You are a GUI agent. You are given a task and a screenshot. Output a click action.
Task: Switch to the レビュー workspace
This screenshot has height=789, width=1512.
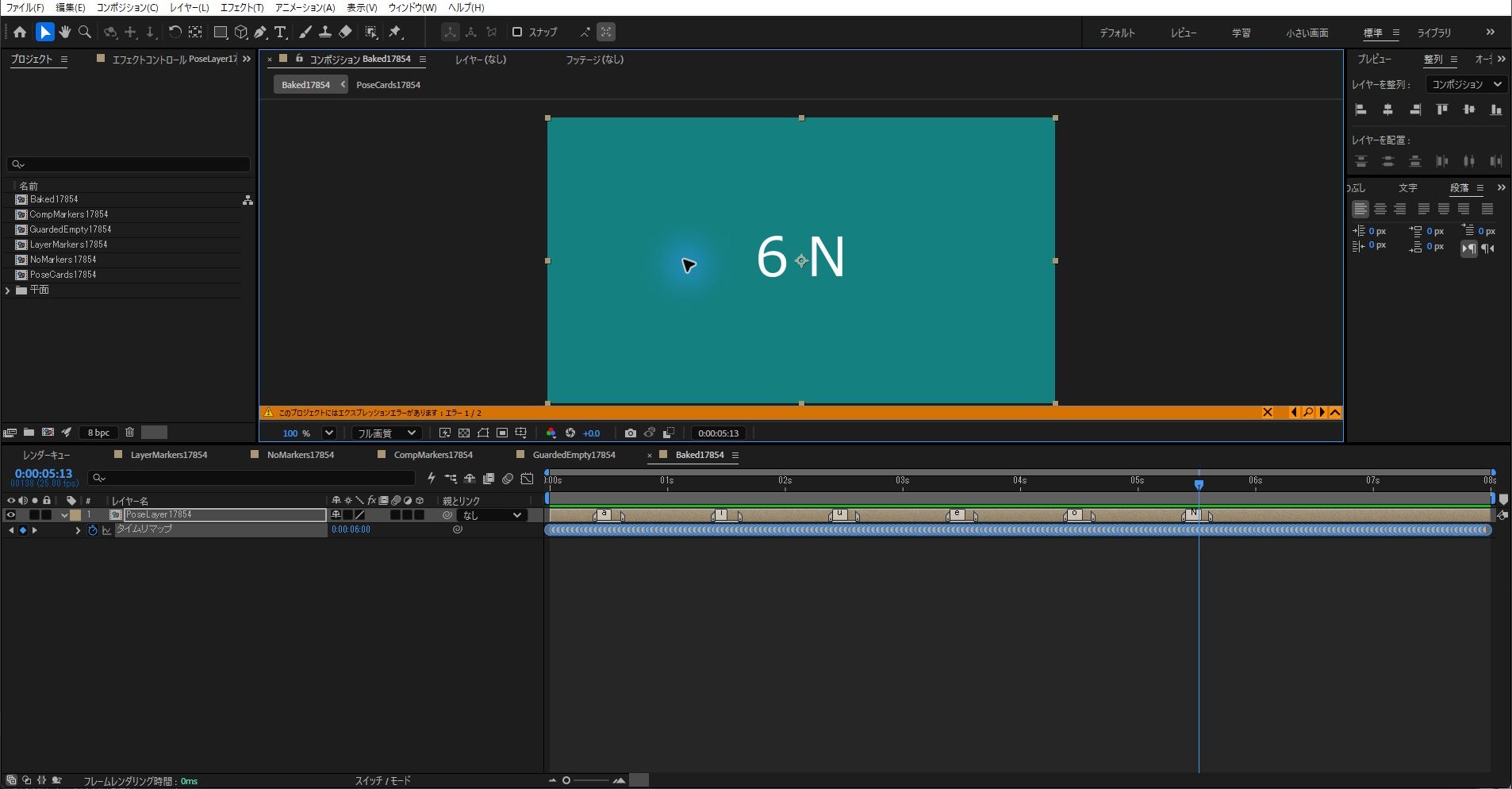coord(1184,33)
